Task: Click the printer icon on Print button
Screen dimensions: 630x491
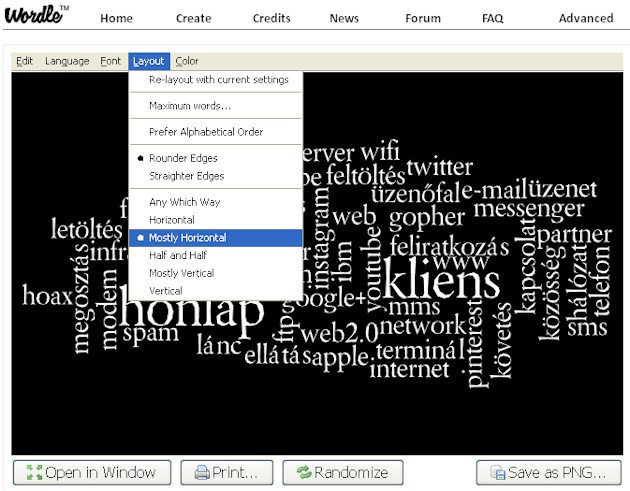Action: [202, 473]
